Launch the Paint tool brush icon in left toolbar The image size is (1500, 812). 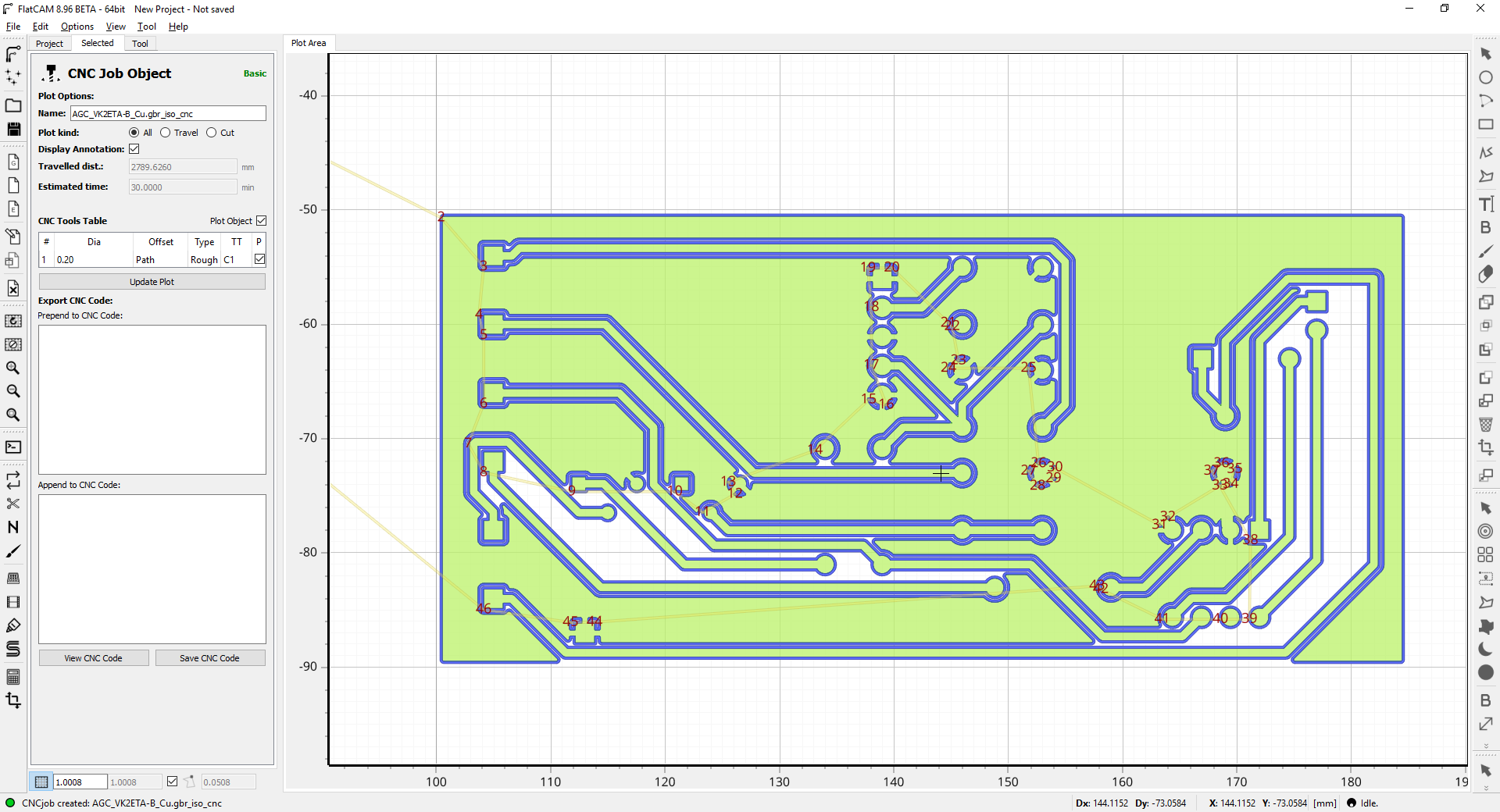tap(13, 551)
